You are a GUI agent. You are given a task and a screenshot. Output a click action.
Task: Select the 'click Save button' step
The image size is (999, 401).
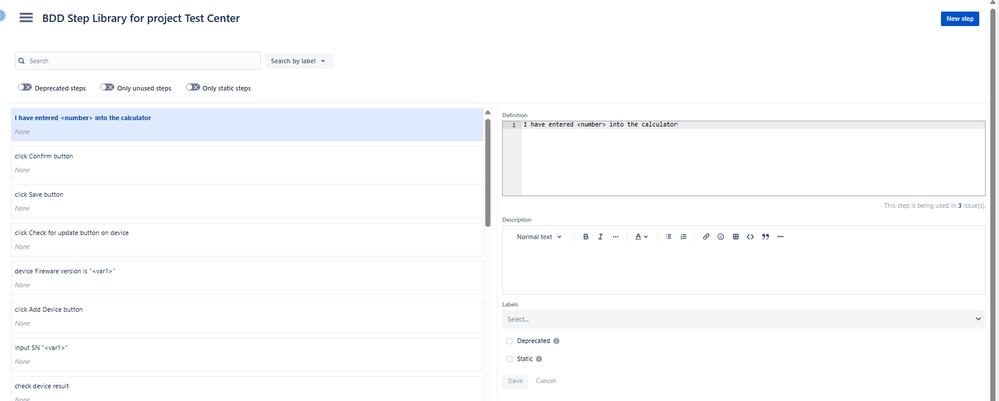pos(247,201)
